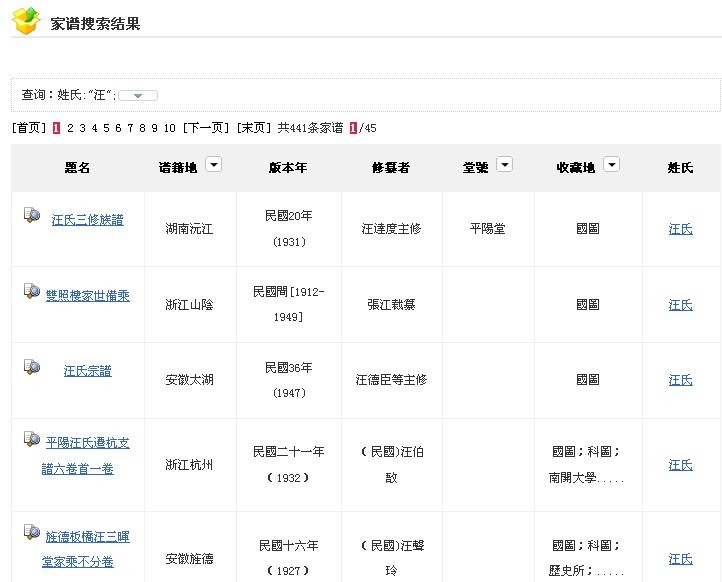Select the 民國36年 (1947) cell
This screenshot has height=582, width=722.
click(x=289, y=380)
